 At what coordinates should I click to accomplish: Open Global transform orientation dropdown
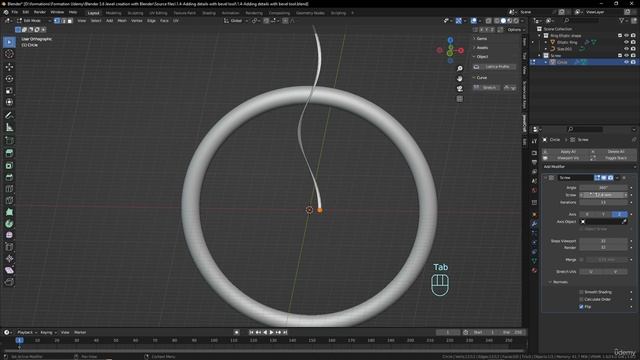(x=236, y=20)
